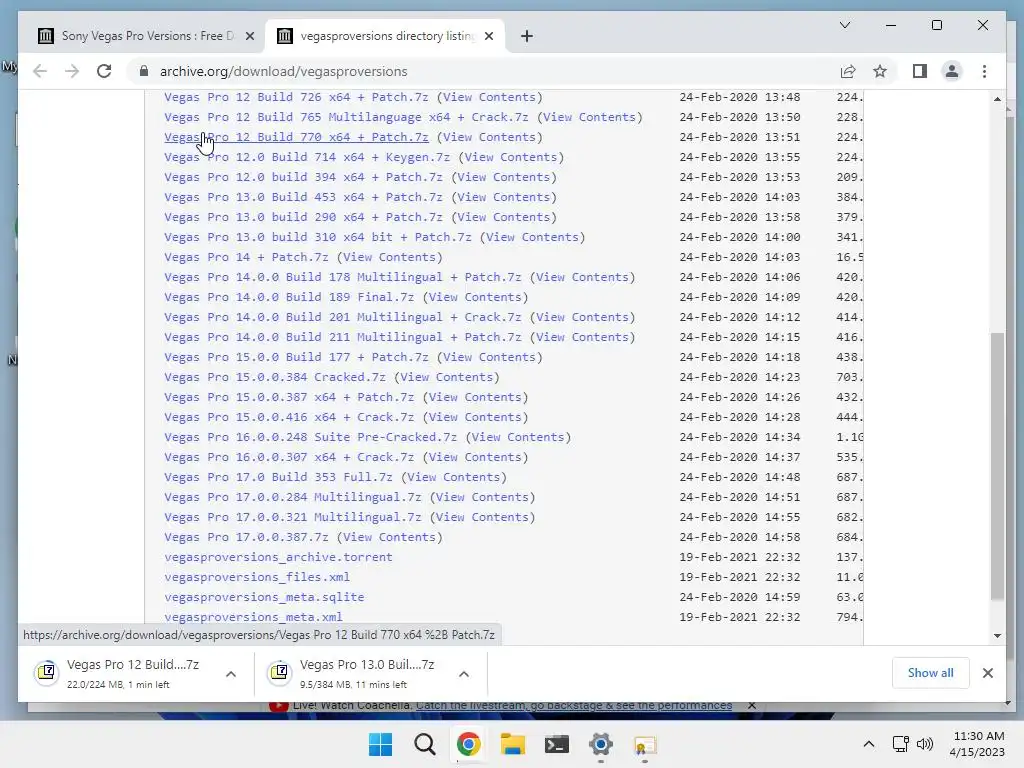
Task: Download Vegas Pro 12.0 build 394 x64 + Patch.7z
Action: tap(303, 177)
